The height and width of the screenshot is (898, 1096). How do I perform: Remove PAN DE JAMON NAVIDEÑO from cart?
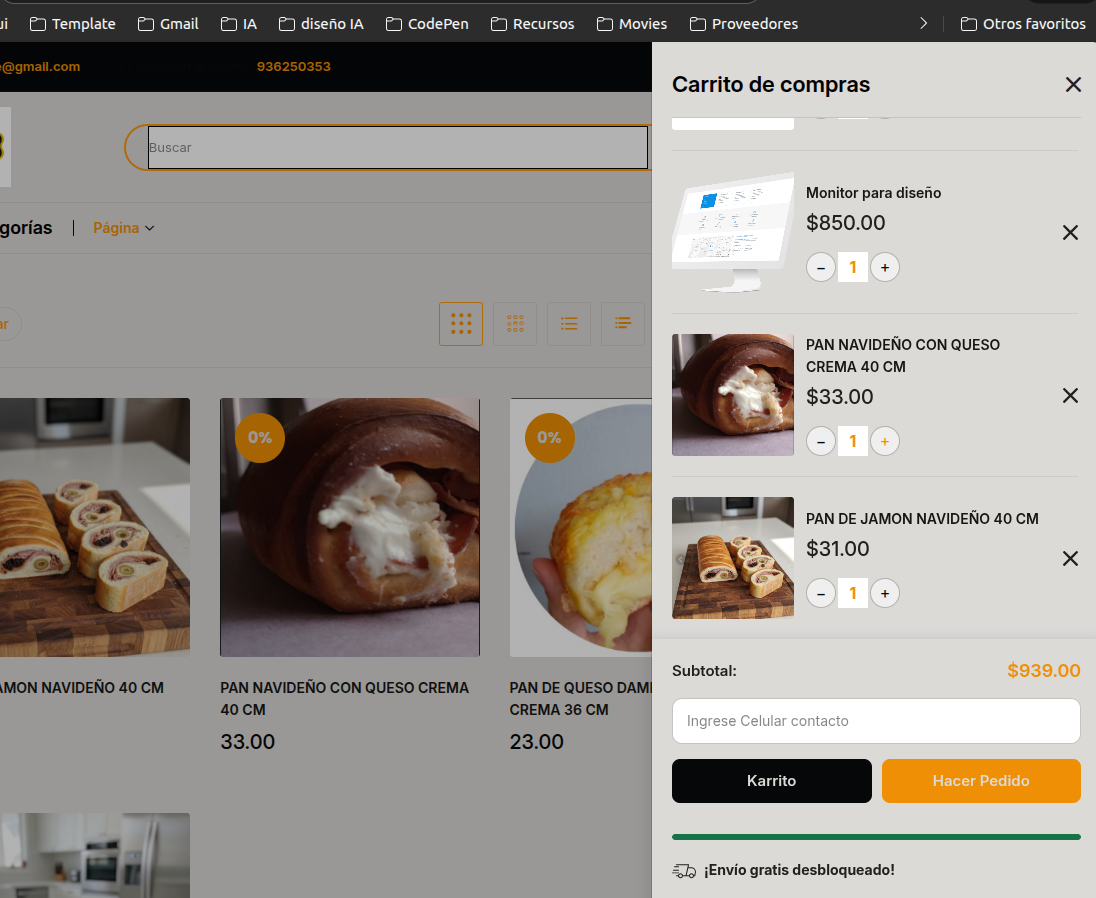pos(1070,559)
